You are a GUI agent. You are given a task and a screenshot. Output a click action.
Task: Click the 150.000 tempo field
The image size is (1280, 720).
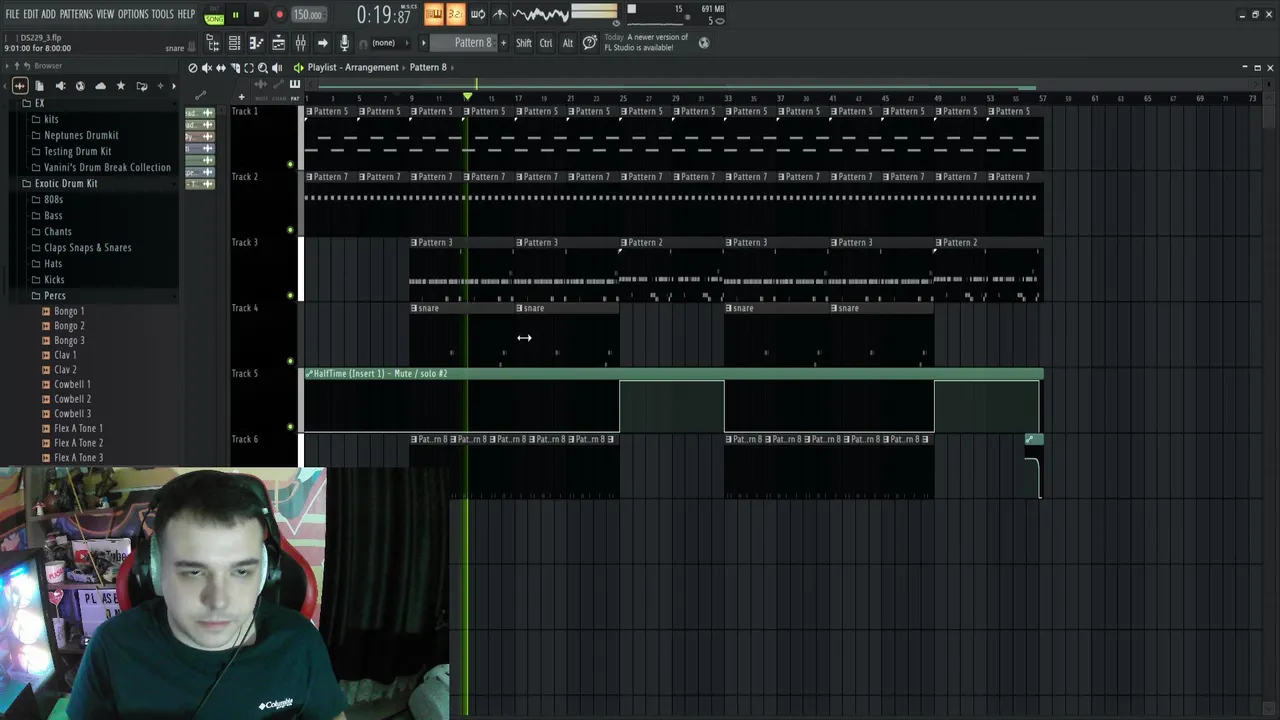pos(308,15)
